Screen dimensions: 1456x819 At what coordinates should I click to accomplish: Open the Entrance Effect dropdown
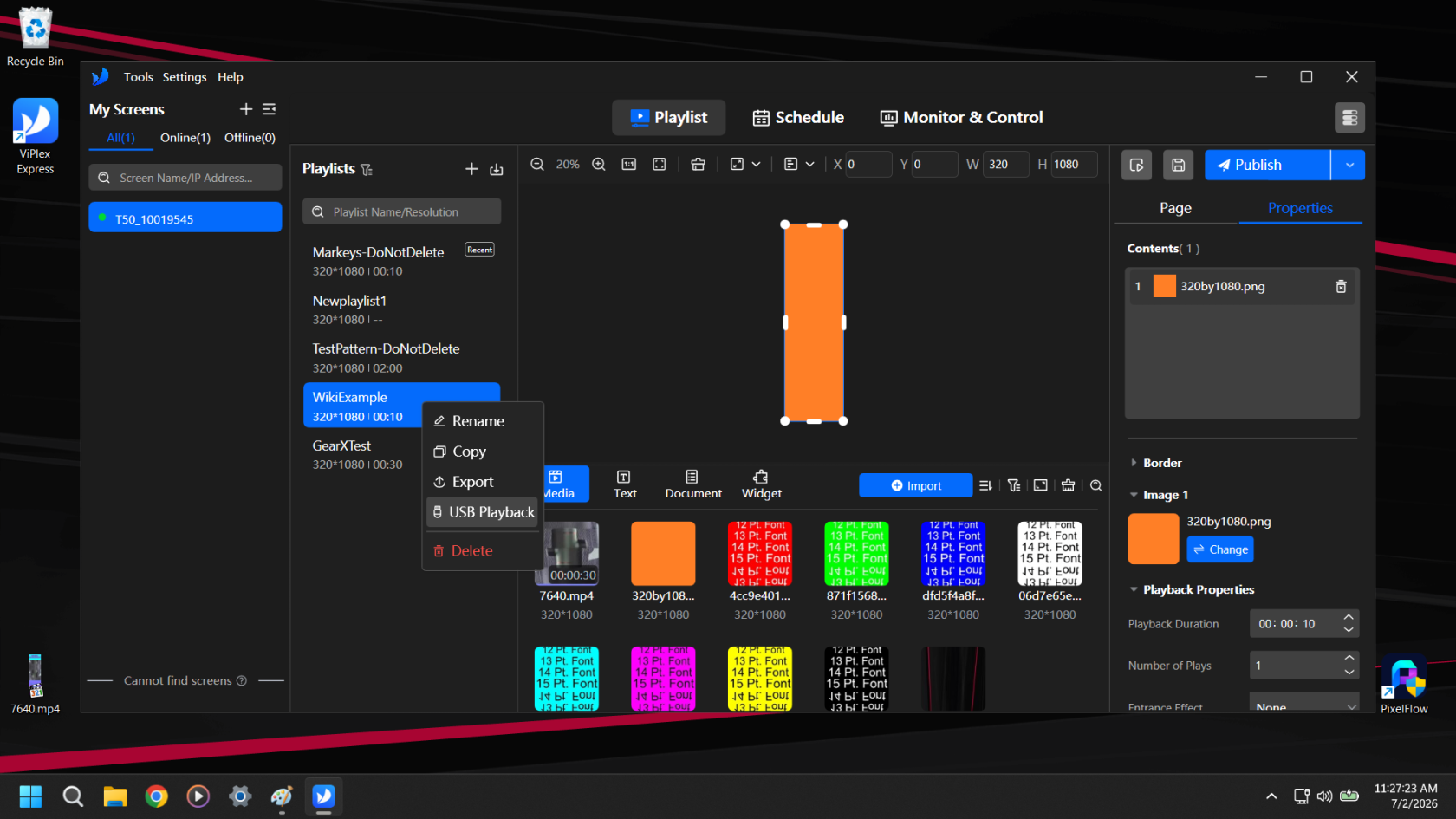1304,705
